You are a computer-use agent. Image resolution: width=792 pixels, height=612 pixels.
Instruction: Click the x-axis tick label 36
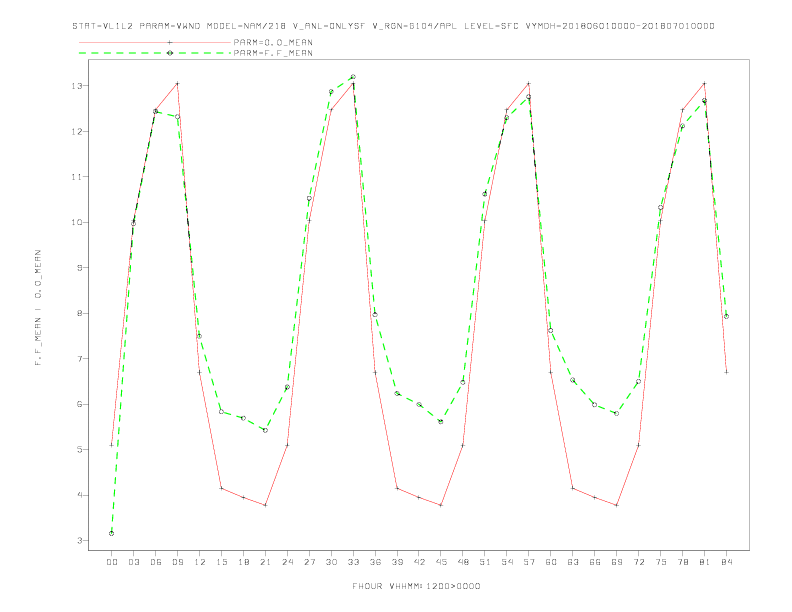point(375,562)
